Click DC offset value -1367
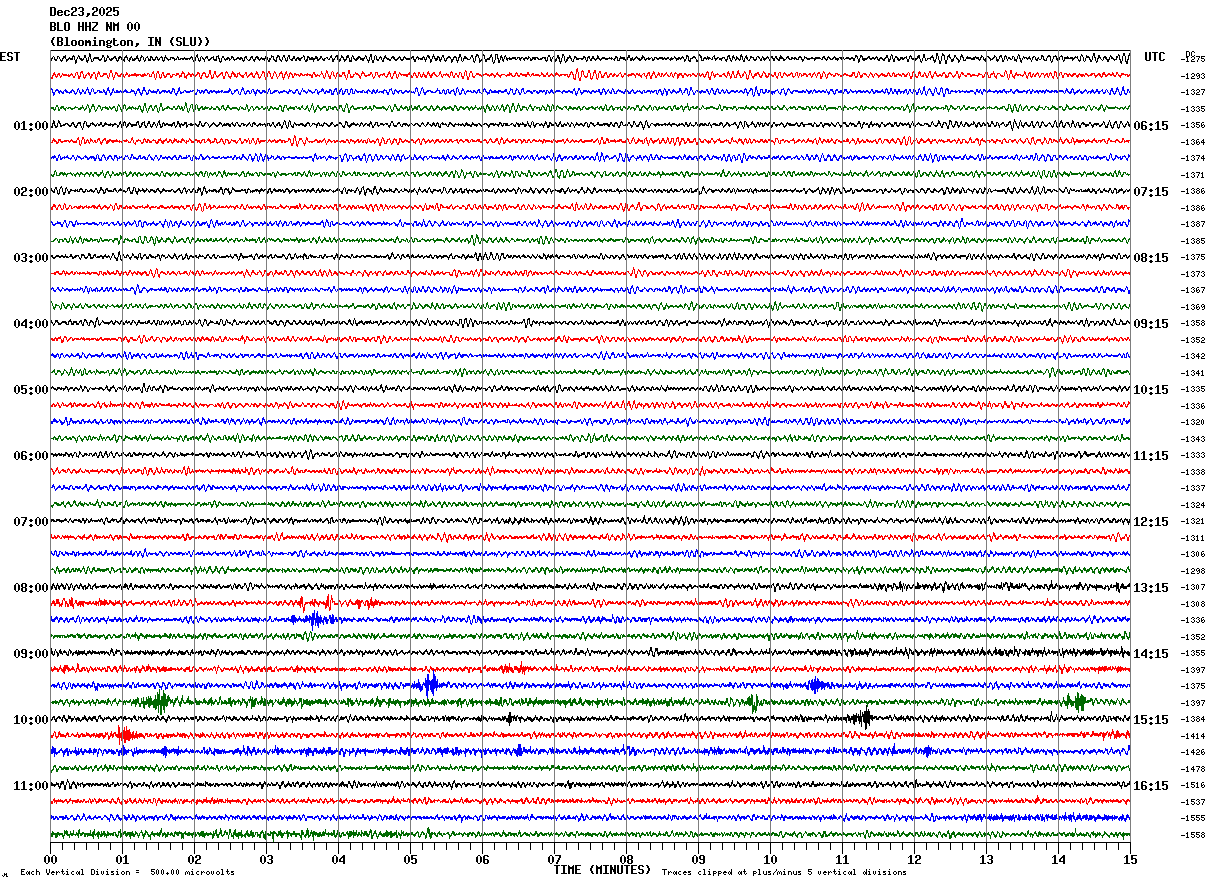 [1193, 290]
